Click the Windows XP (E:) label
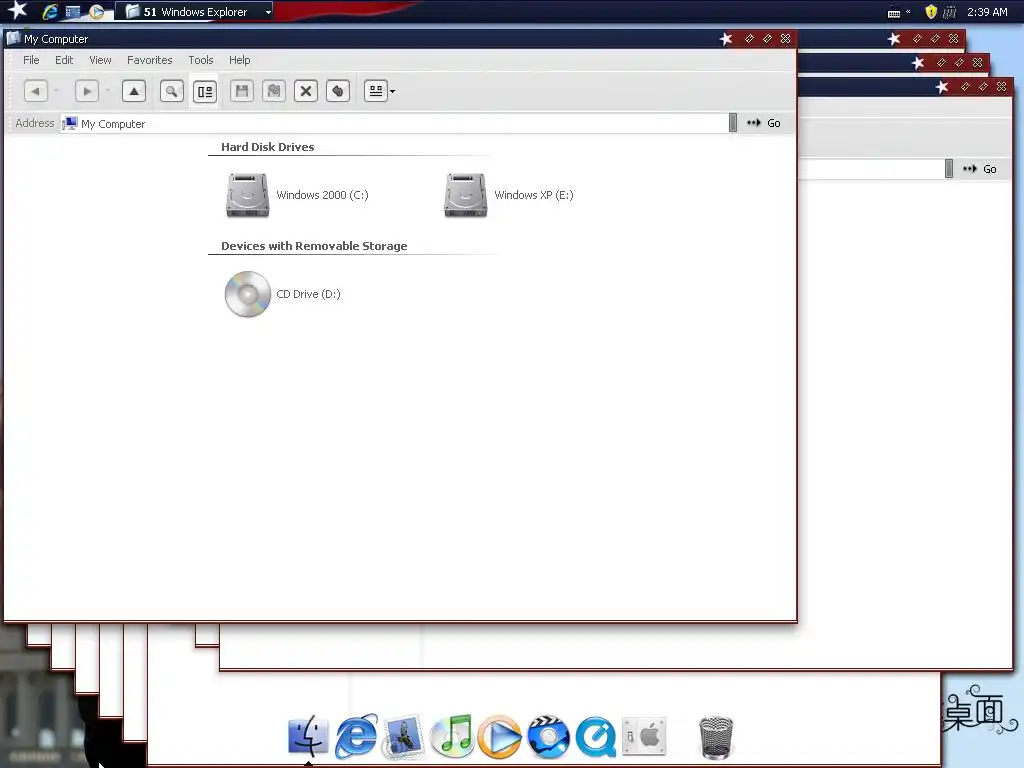The width and height of the screenshot is (1024, 768). pos(534,195)
